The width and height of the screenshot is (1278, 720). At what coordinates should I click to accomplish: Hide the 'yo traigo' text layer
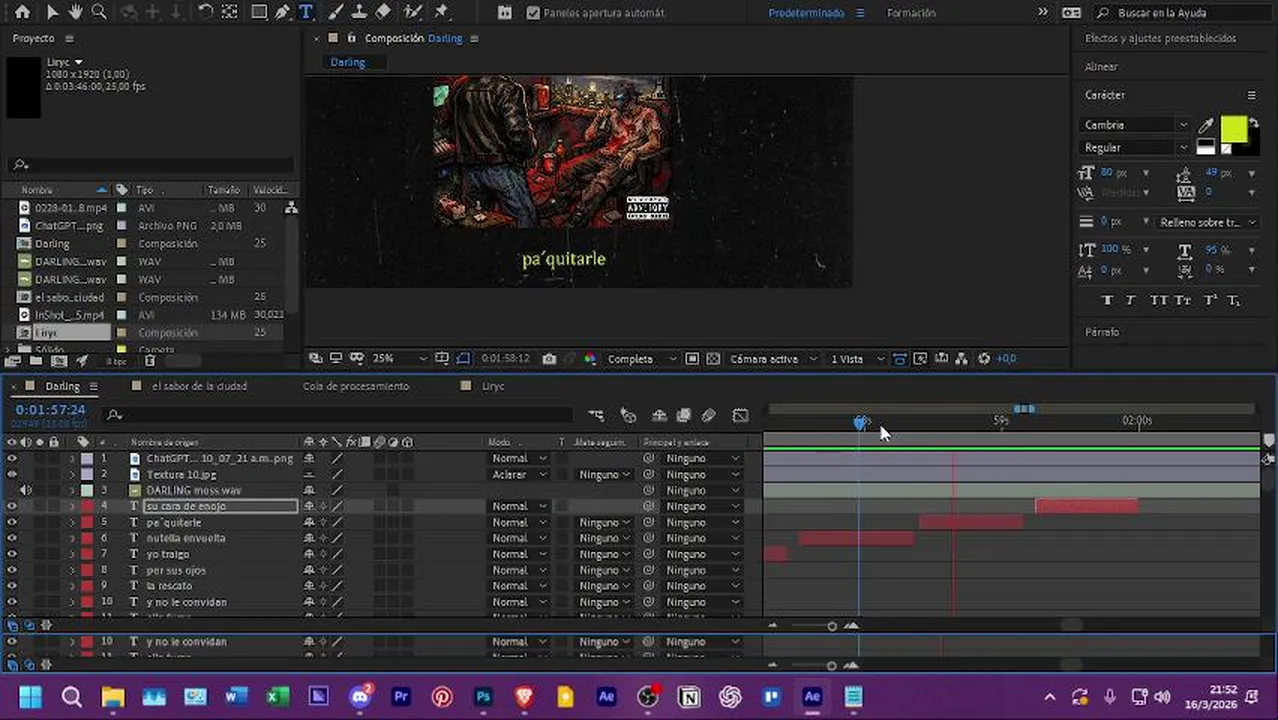[12, 554]
